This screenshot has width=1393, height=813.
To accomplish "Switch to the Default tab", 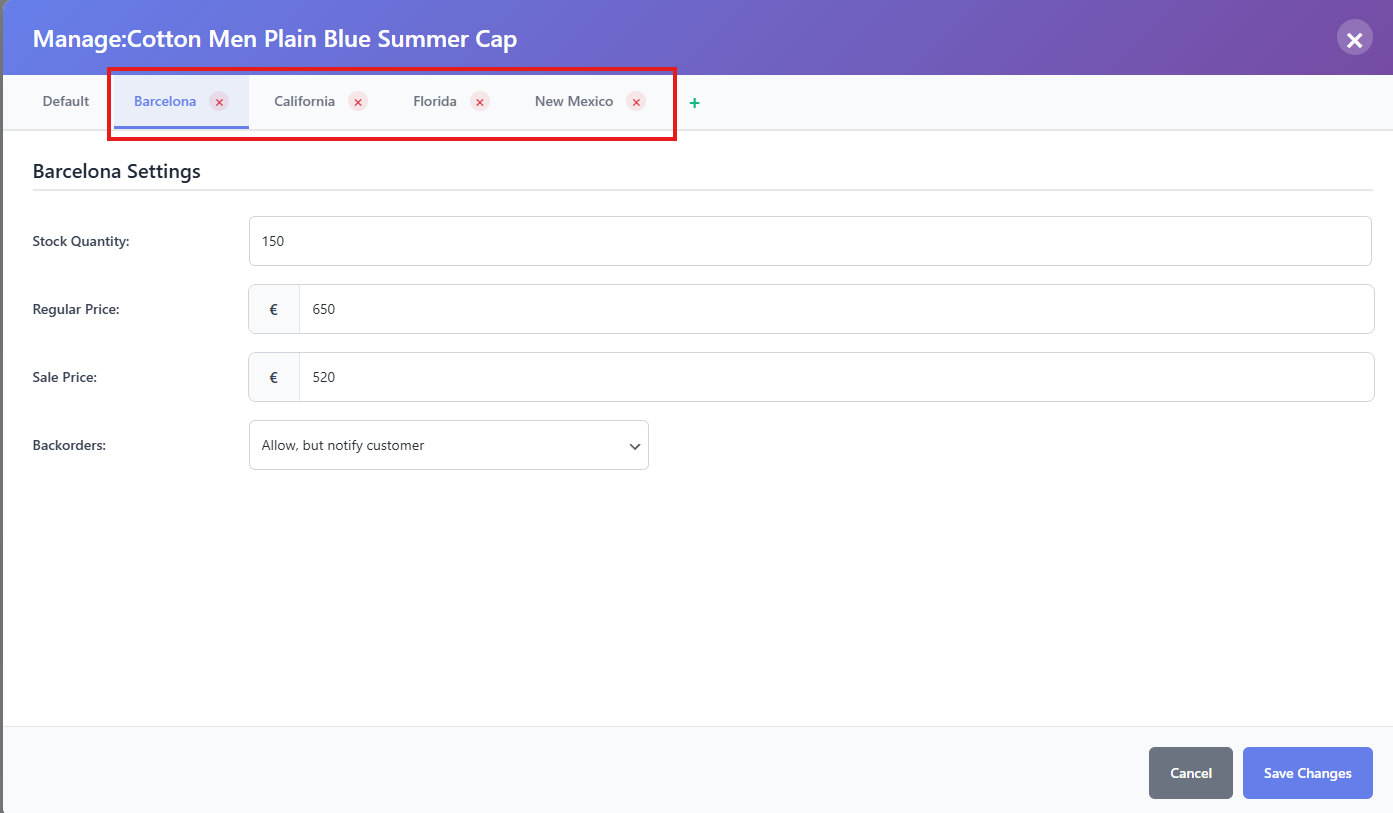I will click(66, 102).
